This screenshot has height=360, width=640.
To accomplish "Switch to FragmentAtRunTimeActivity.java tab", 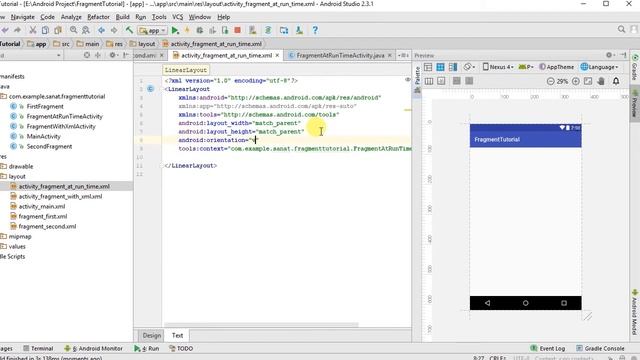I will pos(340,55).
